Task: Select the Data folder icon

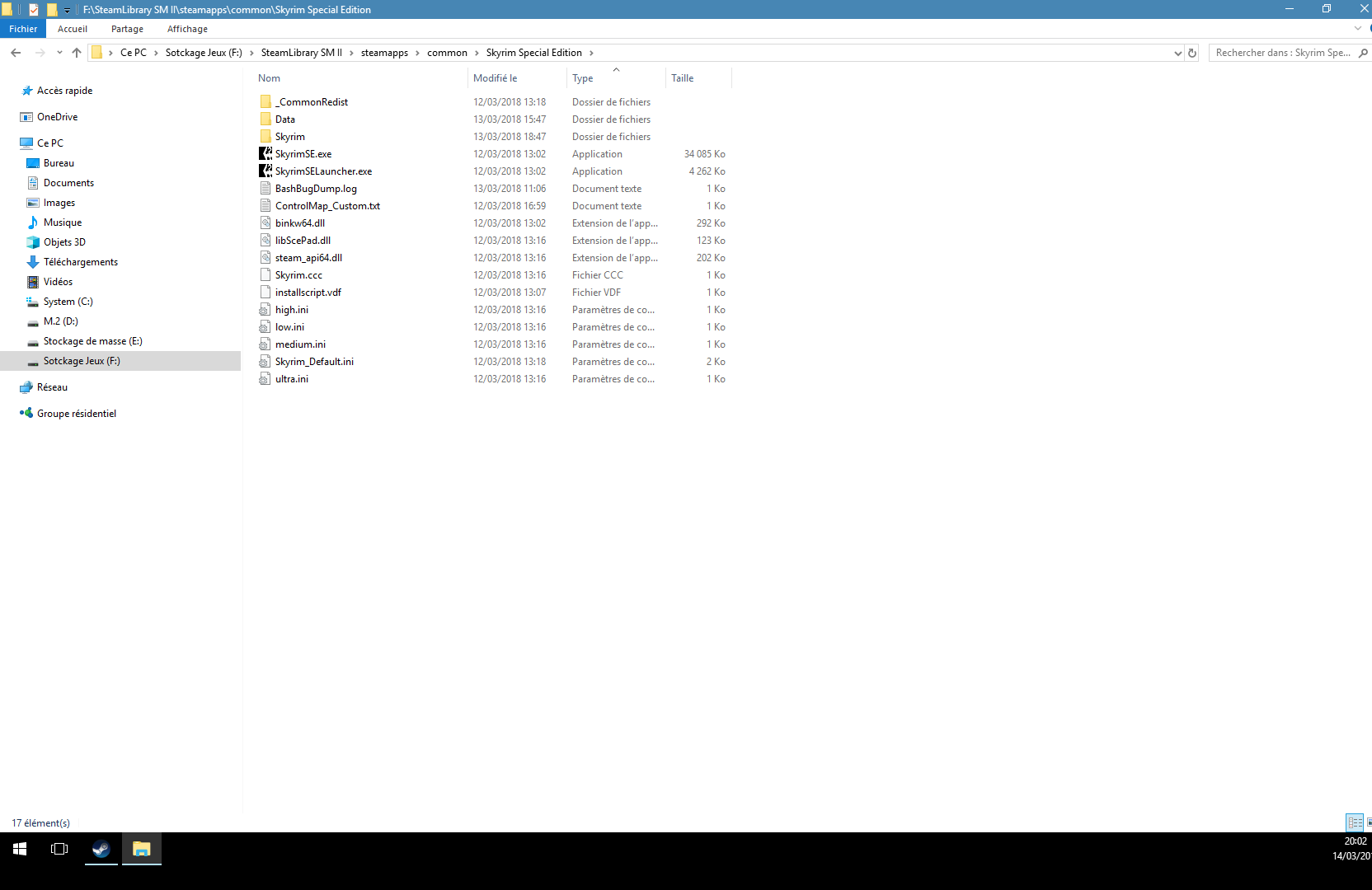Action: [x=265, y=119]
